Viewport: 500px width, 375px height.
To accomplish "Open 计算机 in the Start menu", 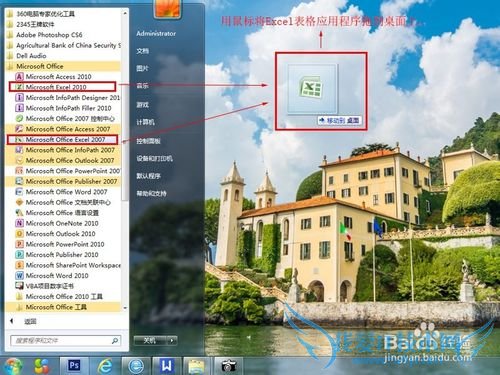I will tap(145, 122).
